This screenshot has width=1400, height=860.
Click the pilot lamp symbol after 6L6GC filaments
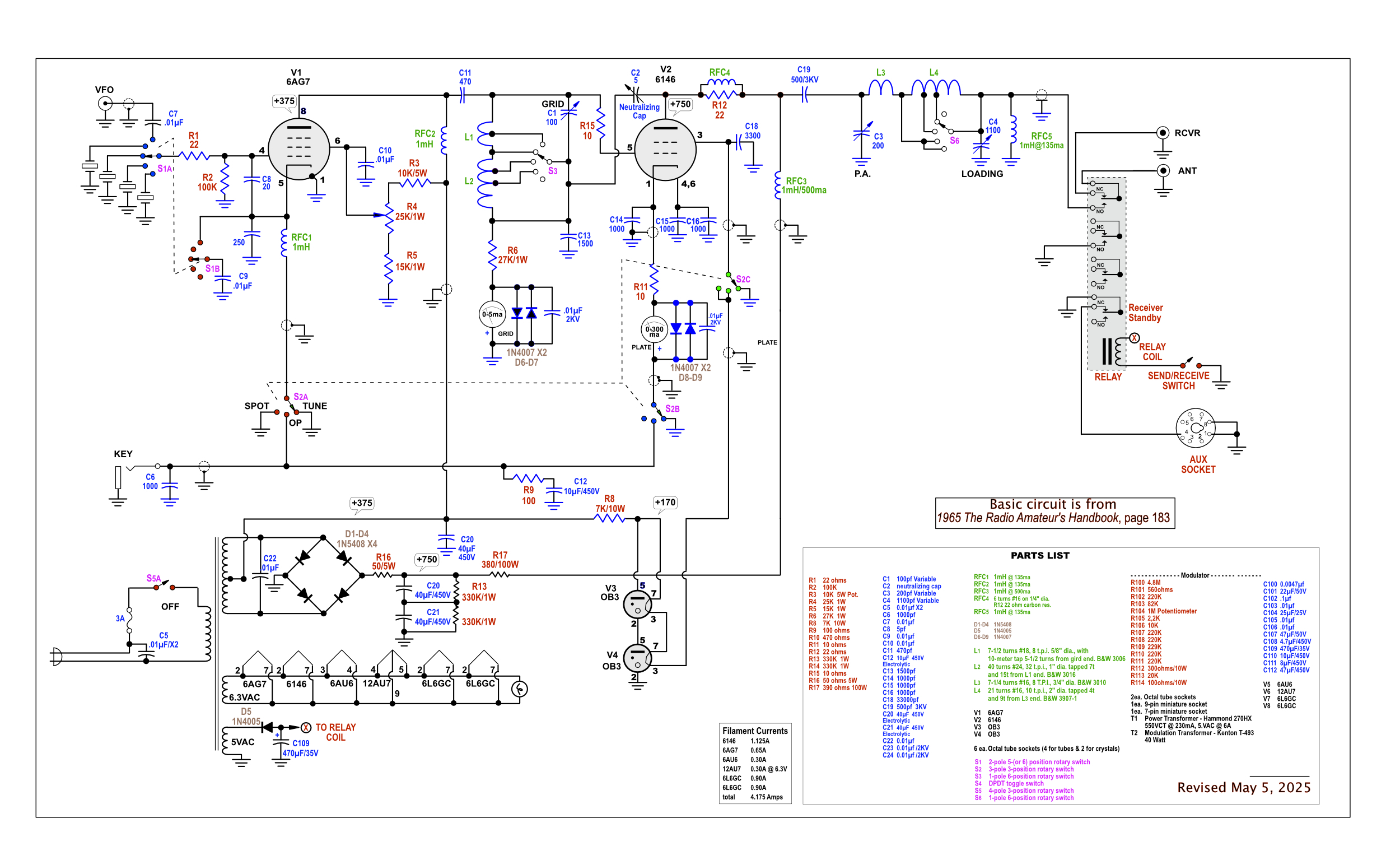click(519, 689)
